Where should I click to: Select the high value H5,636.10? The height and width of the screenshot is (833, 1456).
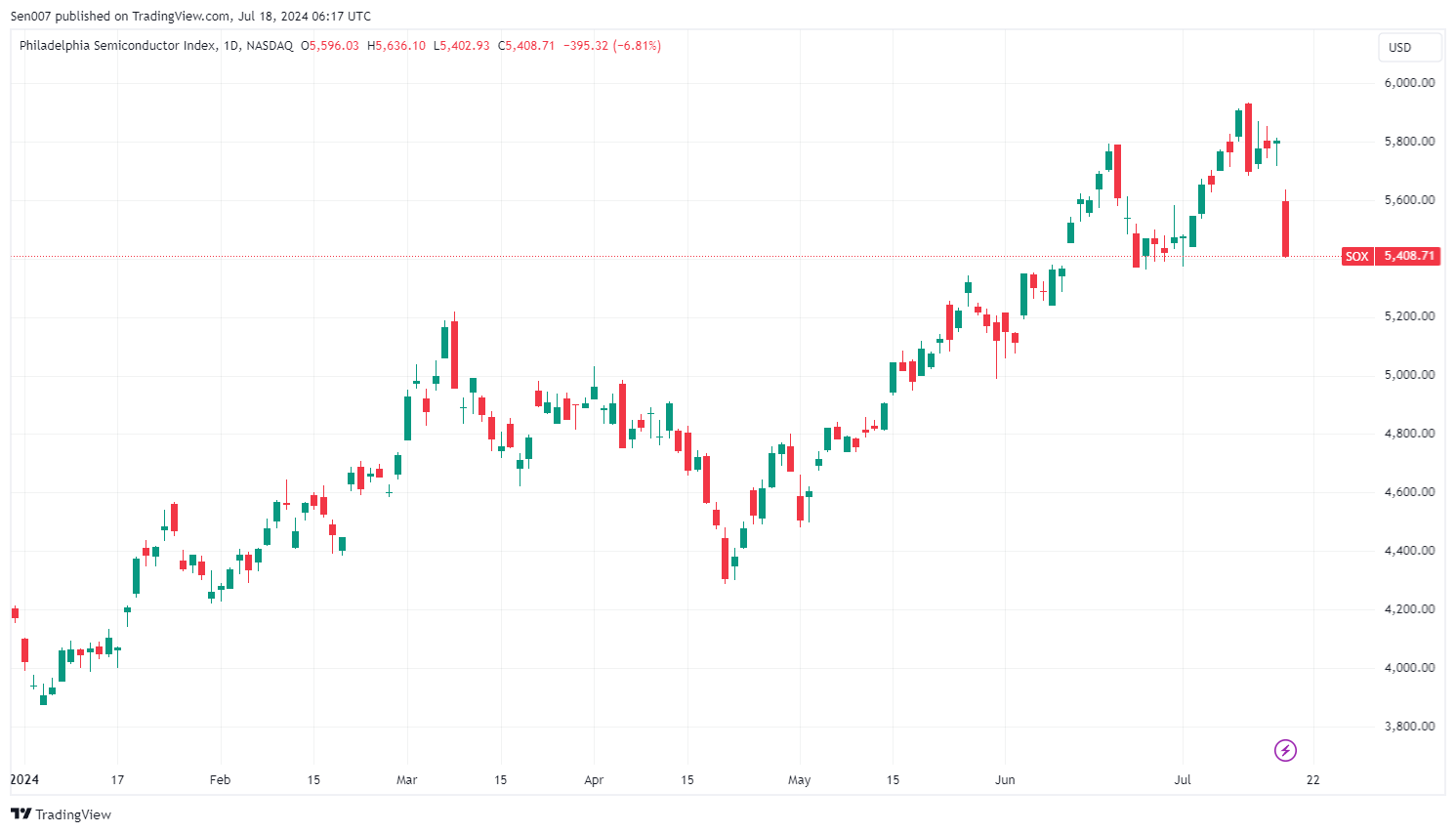point(396,46)
